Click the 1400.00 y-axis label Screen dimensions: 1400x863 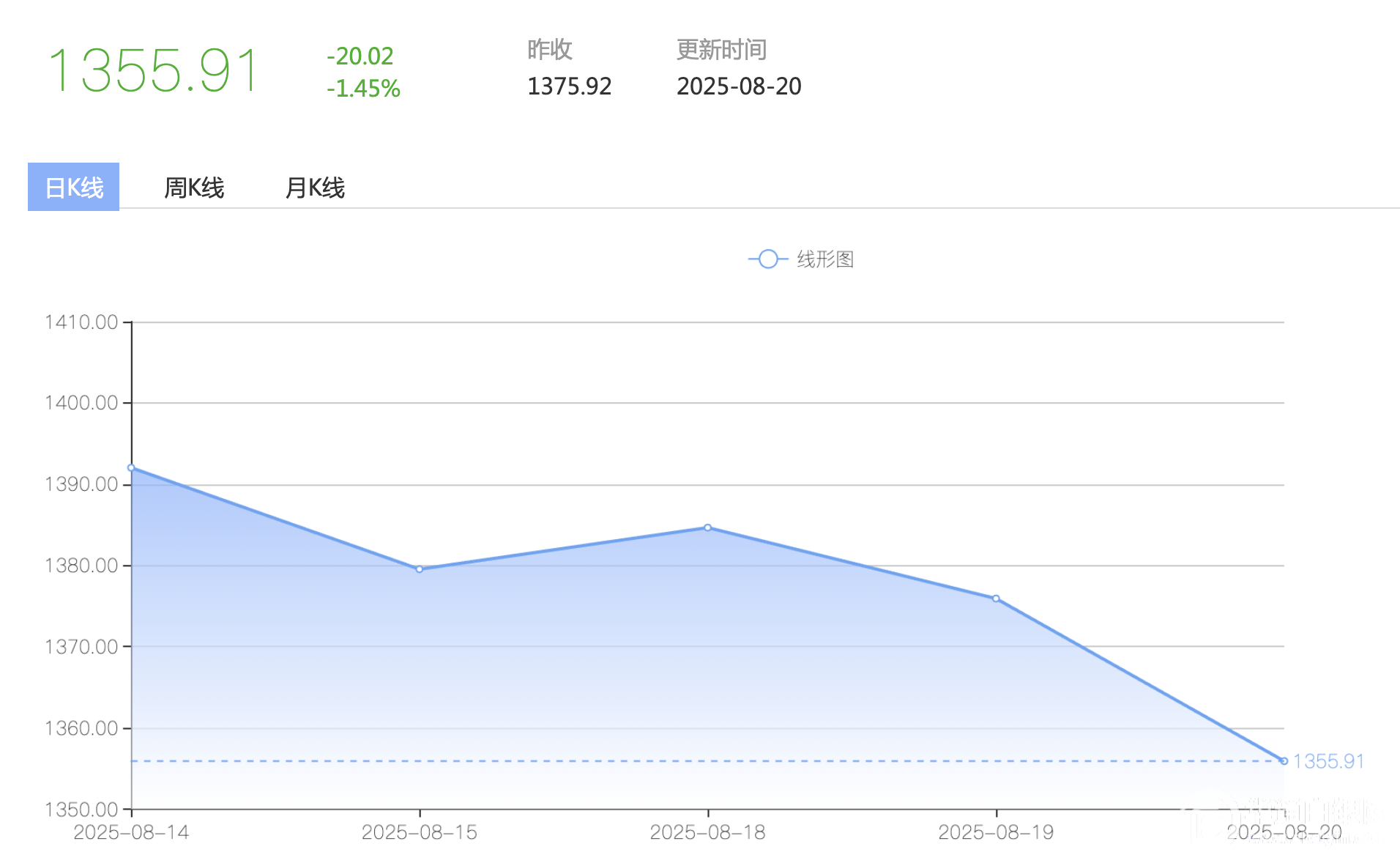click(x=81, y=403)
